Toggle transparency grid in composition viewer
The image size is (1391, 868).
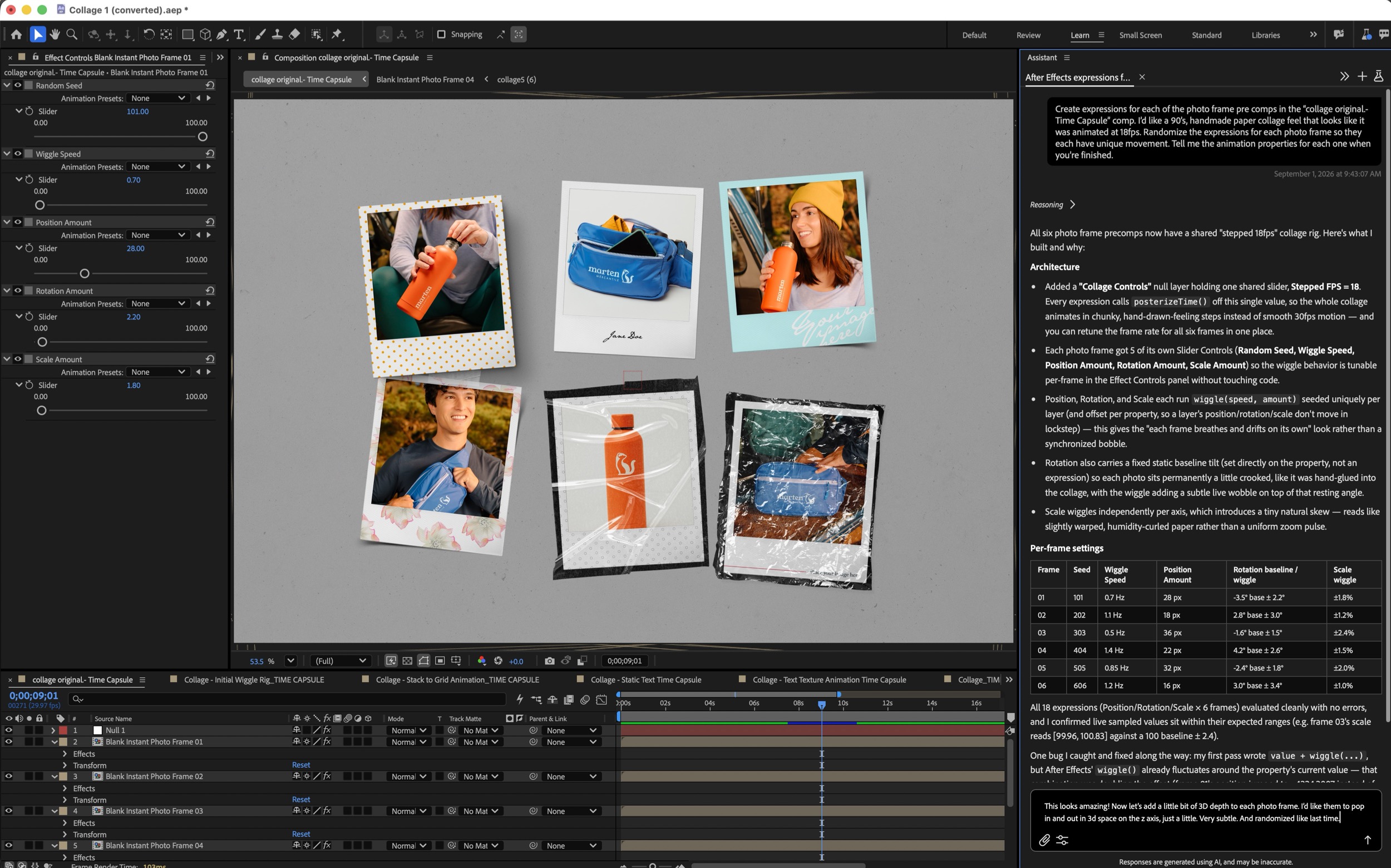click(407, 661)
